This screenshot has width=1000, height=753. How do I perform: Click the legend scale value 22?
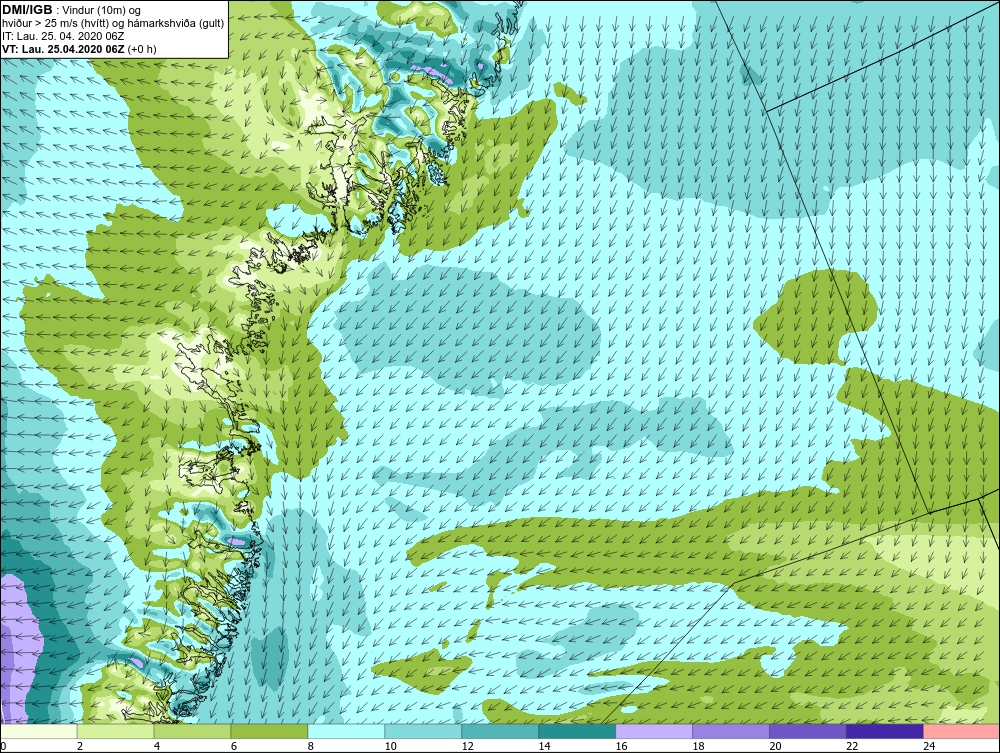click(x=852, y=747)
